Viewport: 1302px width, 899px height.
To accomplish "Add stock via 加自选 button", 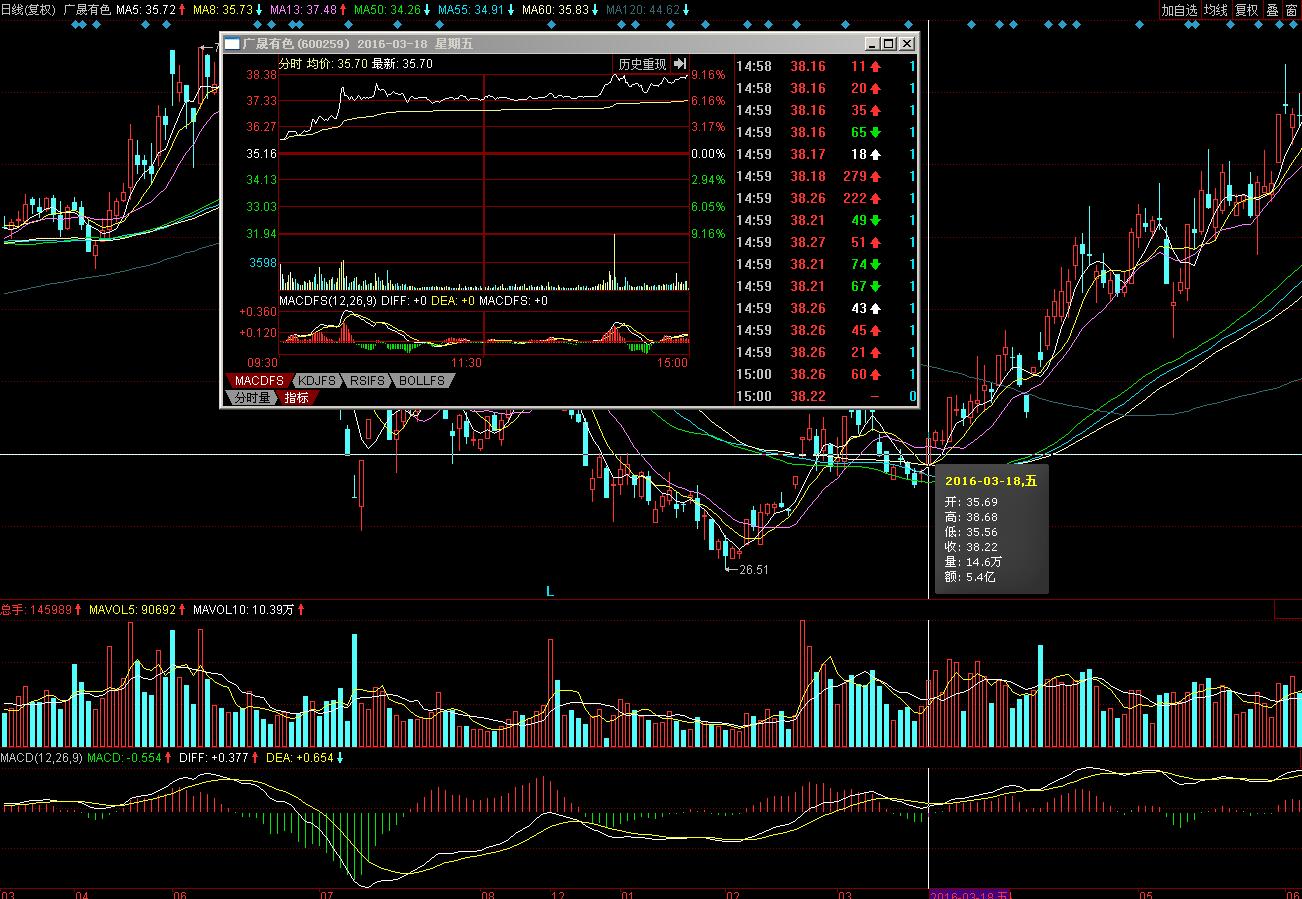I will pyautogui.click(x=1178, y=10).
